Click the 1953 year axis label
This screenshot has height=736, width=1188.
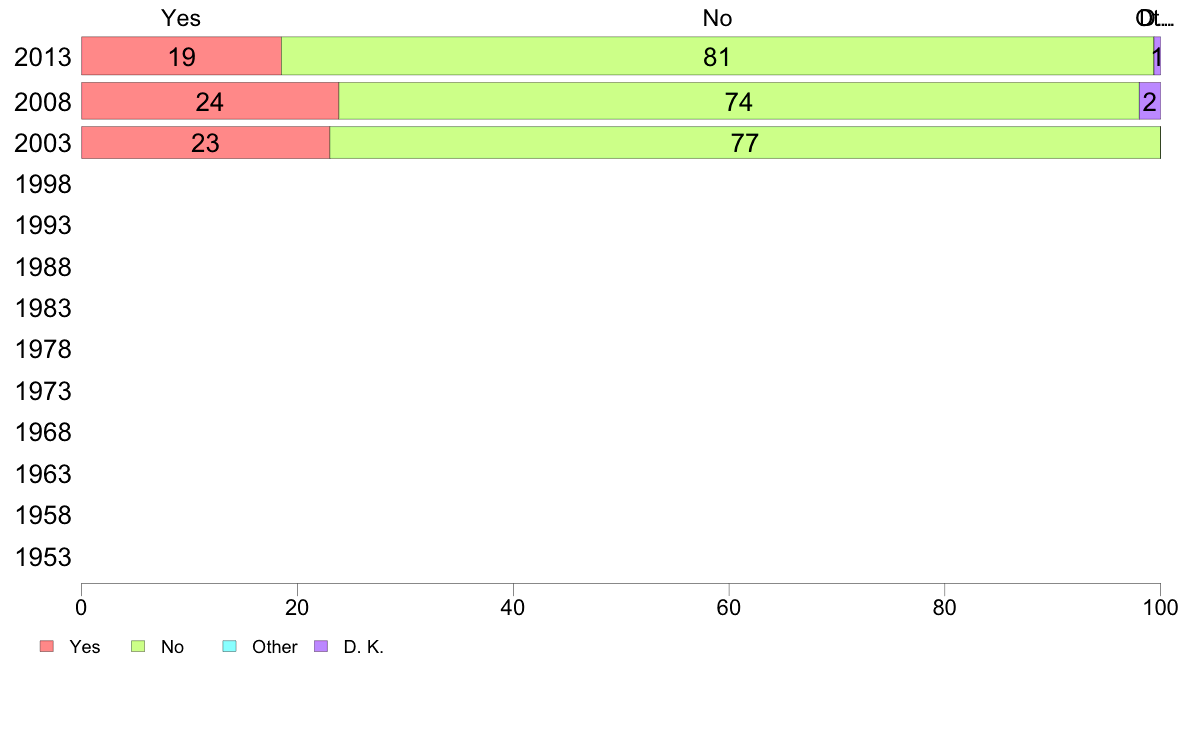coord(43,557)
